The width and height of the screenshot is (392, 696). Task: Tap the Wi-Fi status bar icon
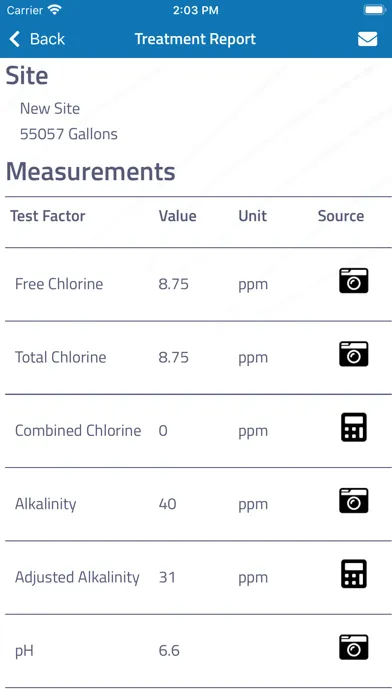point(55,10)
